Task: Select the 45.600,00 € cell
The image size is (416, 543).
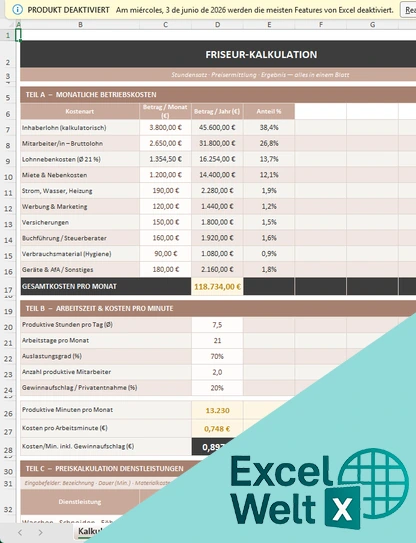Action: tap(217, 127)
